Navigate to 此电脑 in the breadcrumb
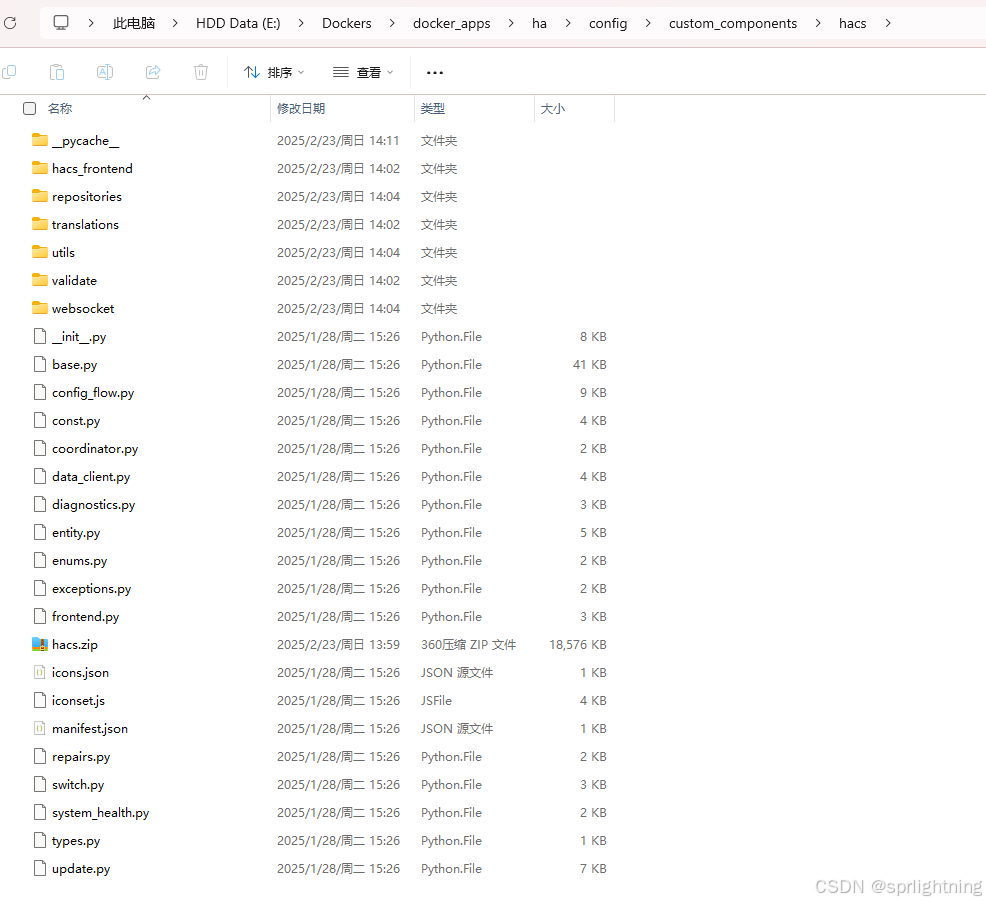 point(134,23)
